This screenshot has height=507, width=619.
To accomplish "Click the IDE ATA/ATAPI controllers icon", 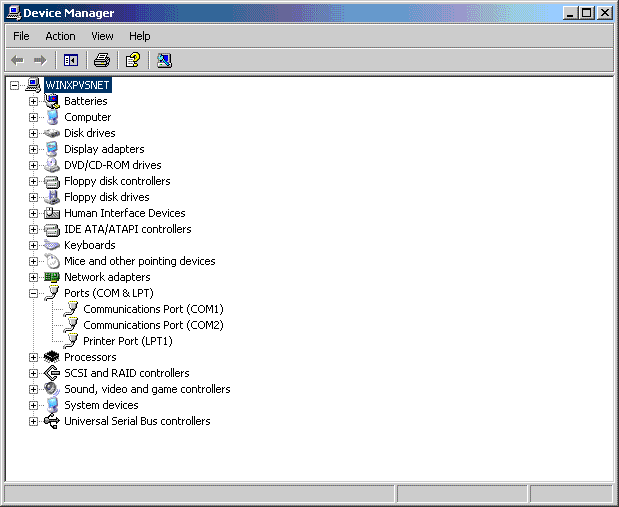I will [52, 229].
